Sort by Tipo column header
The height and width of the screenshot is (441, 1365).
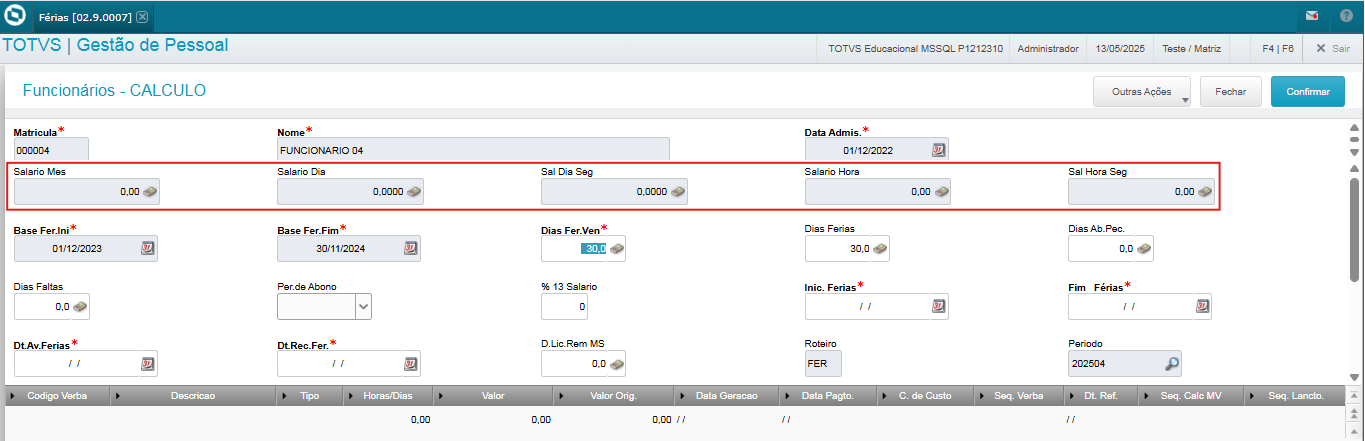(310, 396)
